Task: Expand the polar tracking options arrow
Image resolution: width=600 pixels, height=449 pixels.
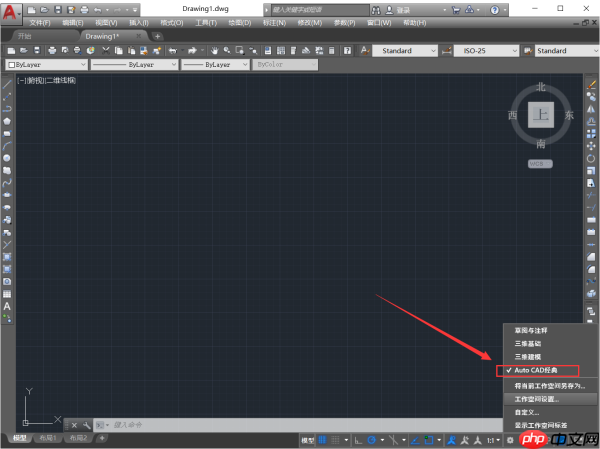Action: tap(382, 440)
